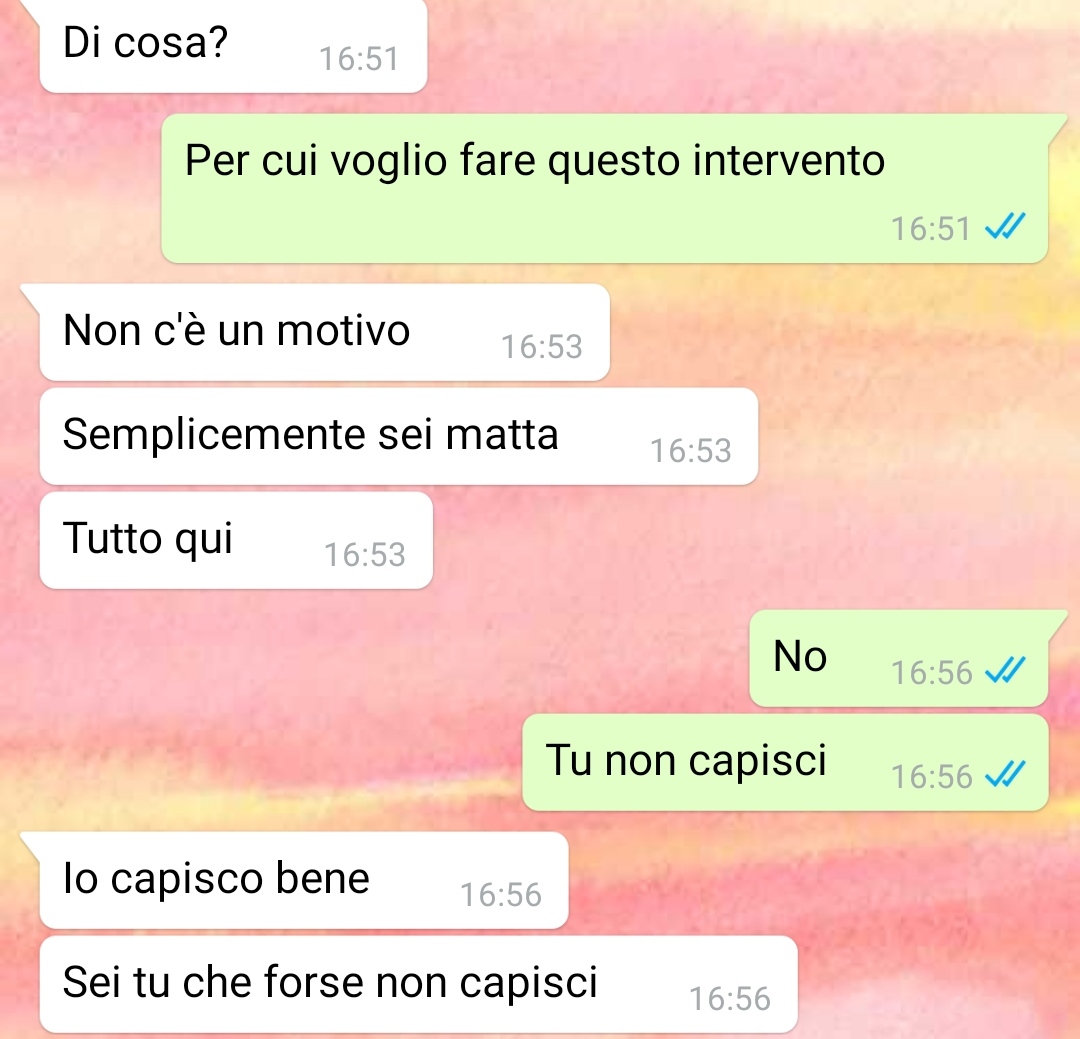Tap the 16:56 timestamp on 'Io capisco bene'
This screenshot has width=1080, height=1039.
501,894
